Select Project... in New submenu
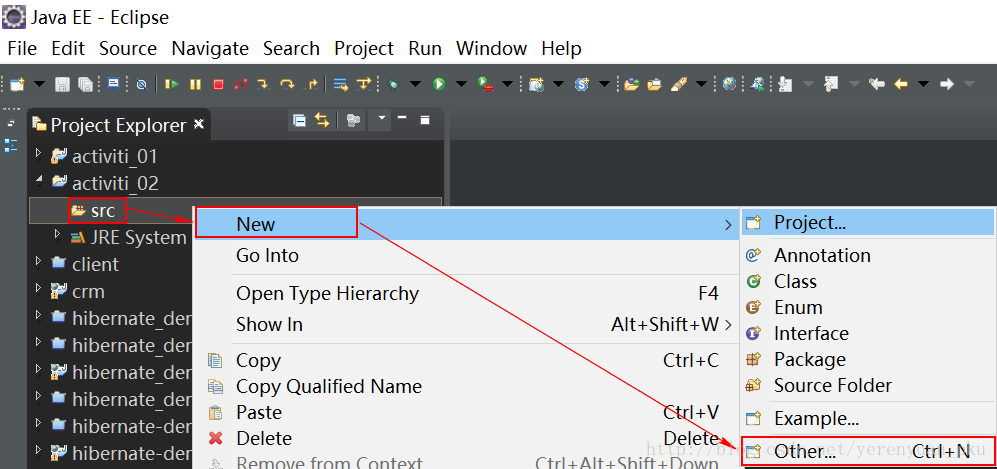The height and width of the screenshot is (469, 997). [868, 222]
